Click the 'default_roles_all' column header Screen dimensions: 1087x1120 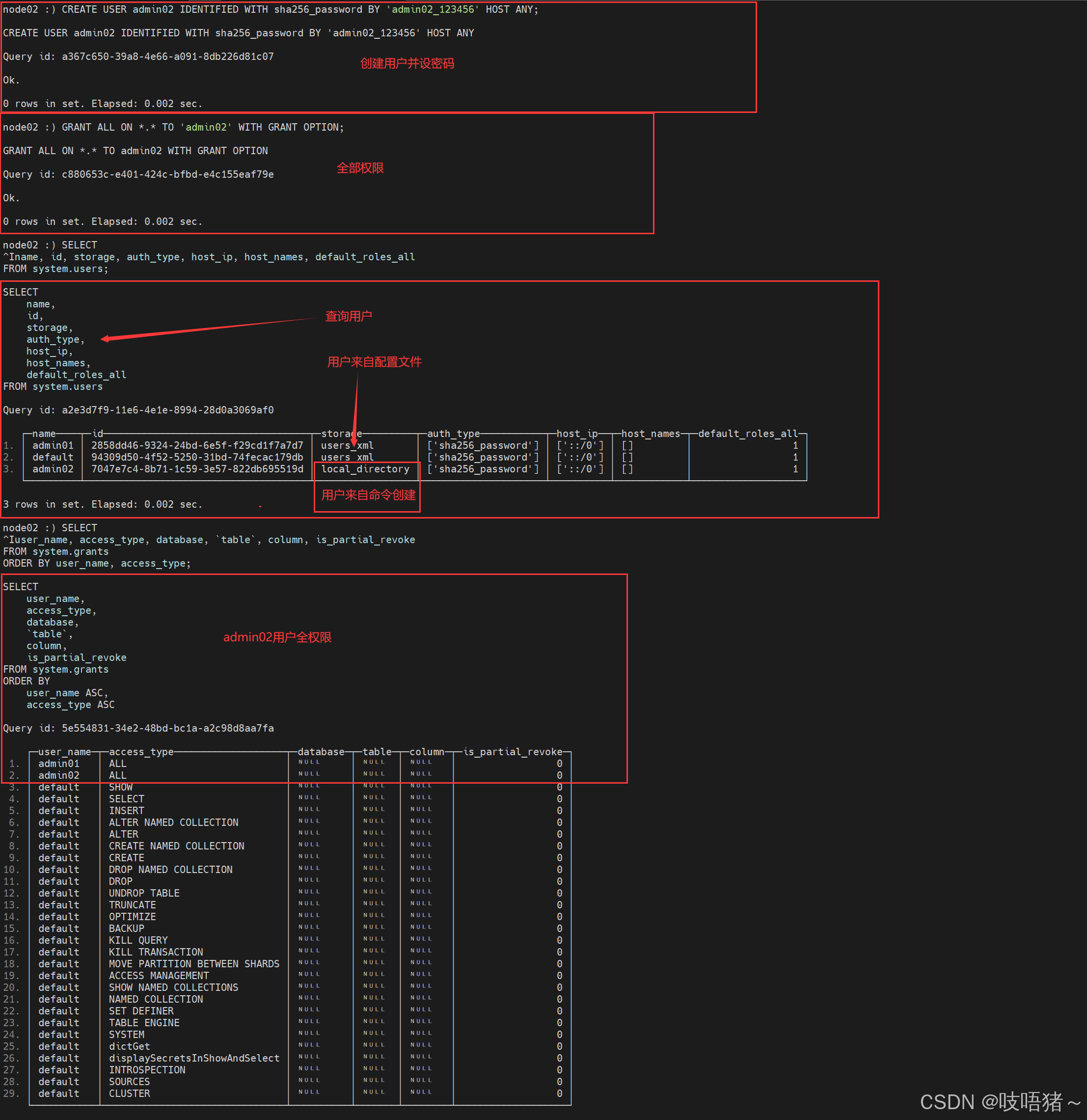tap(748, 434)
